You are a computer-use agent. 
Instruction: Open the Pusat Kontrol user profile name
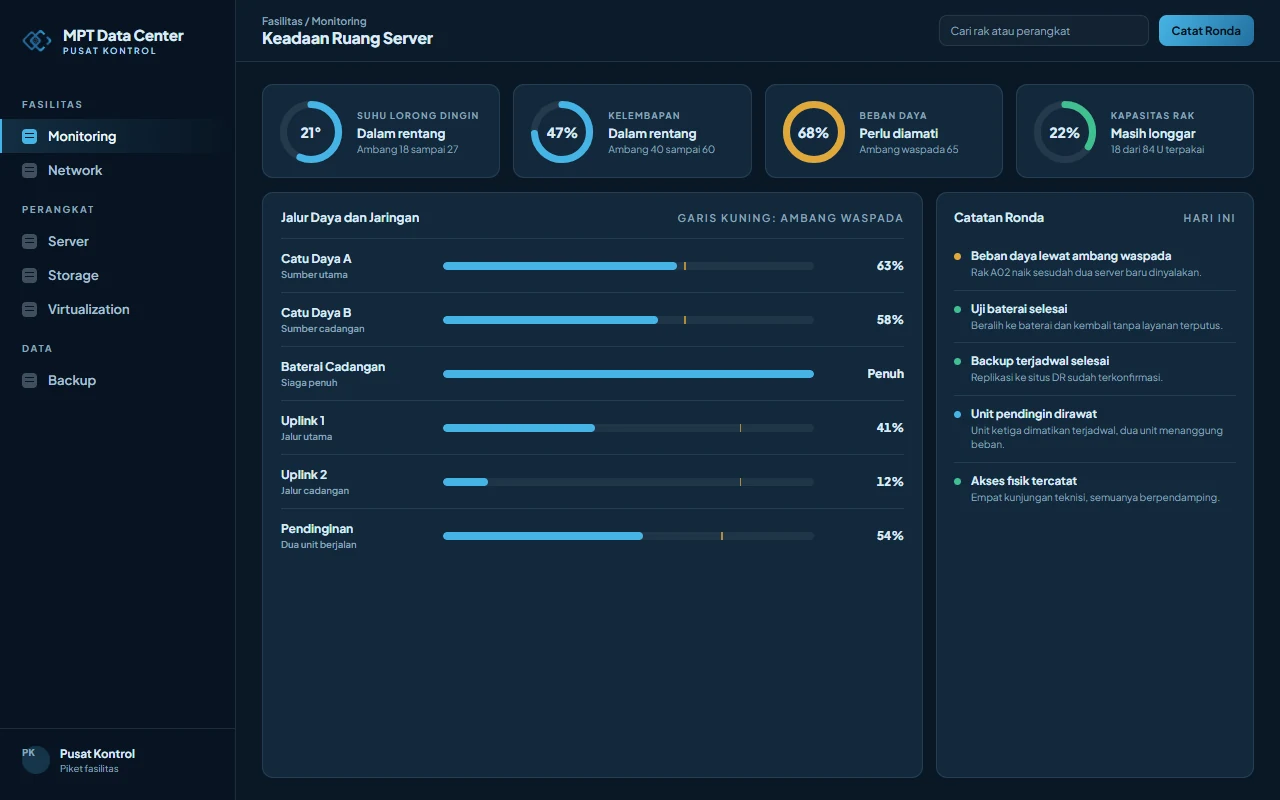point(97,754)
